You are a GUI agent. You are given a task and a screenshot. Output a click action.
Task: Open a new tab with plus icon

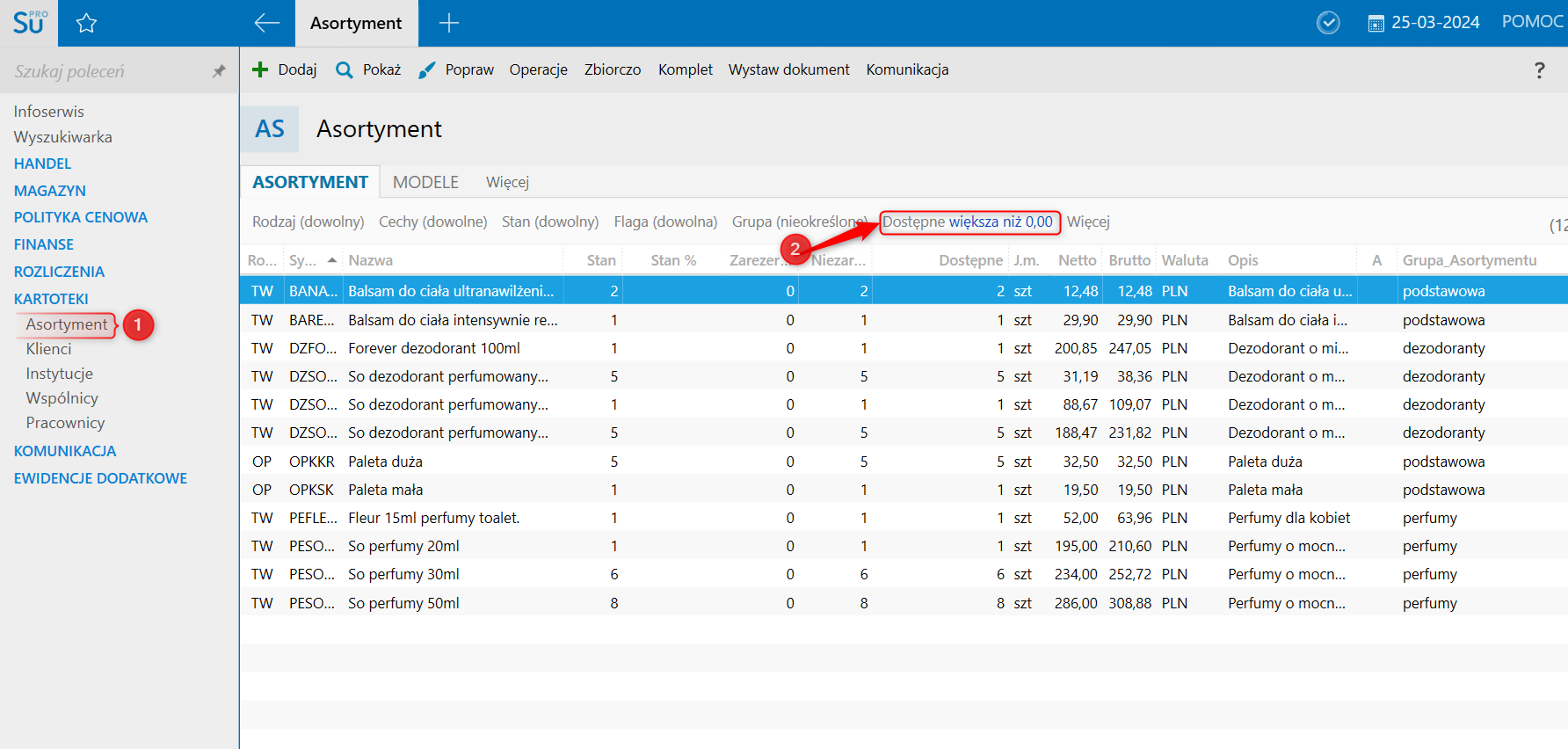[x=449, y=24]
